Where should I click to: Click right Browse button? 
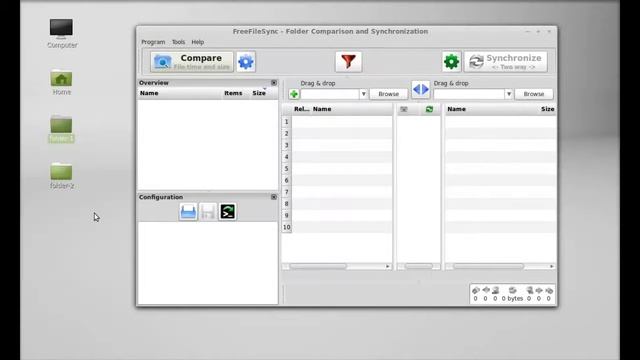(534, 94)
